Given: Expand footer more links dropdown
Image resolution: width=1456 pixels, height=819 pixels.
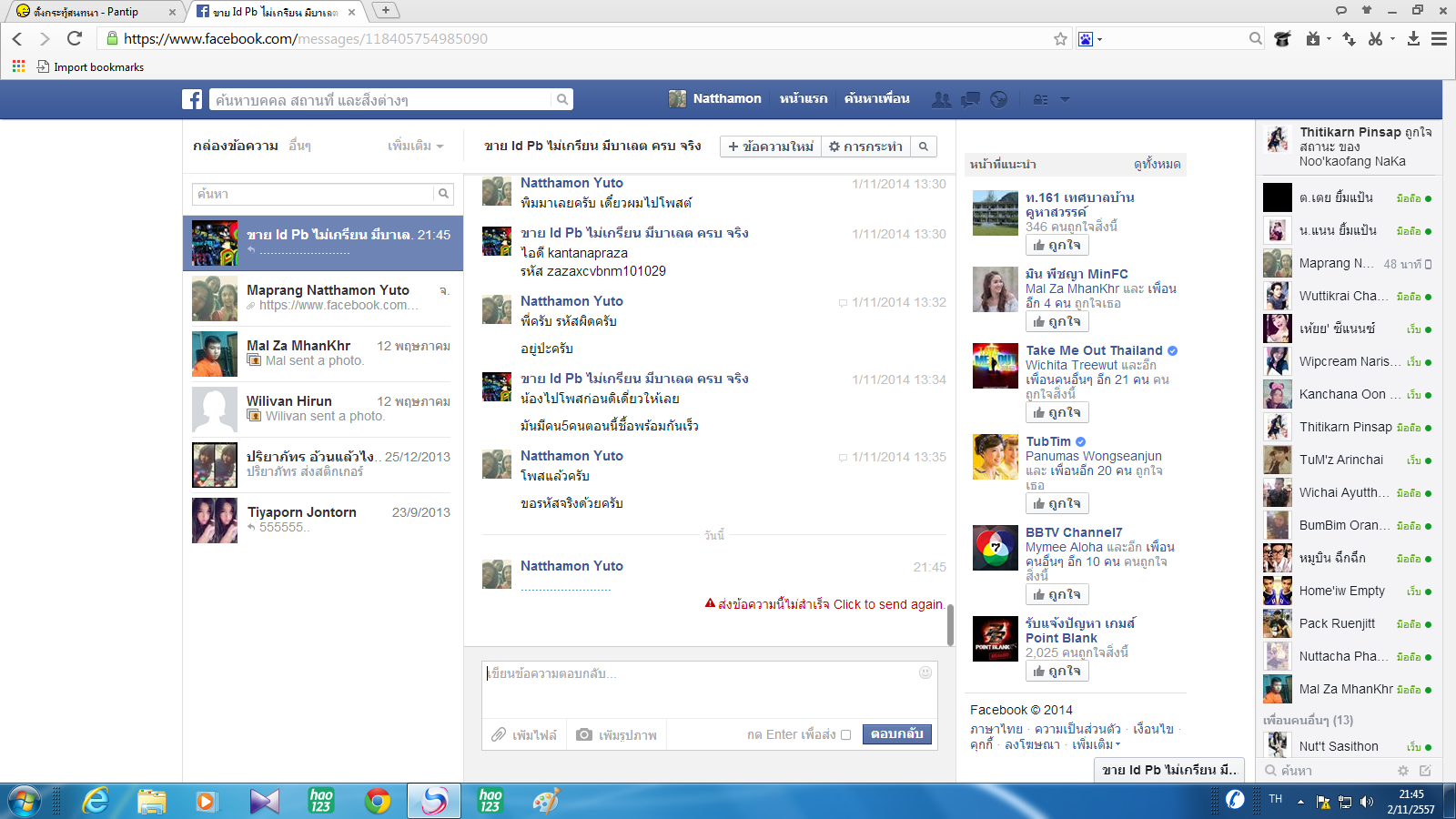Looking at the screenshot, I should coord(1097,744).
